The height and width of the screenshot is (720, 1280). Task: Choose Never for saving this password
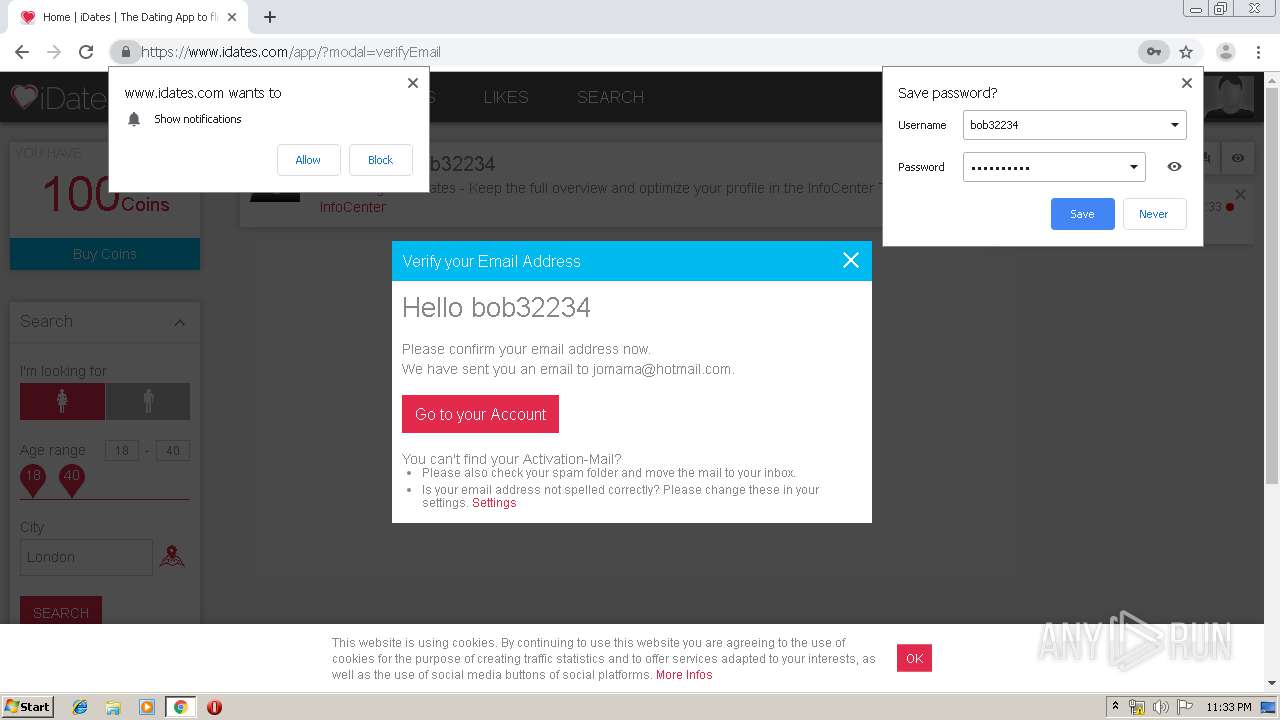(1154, 214)
